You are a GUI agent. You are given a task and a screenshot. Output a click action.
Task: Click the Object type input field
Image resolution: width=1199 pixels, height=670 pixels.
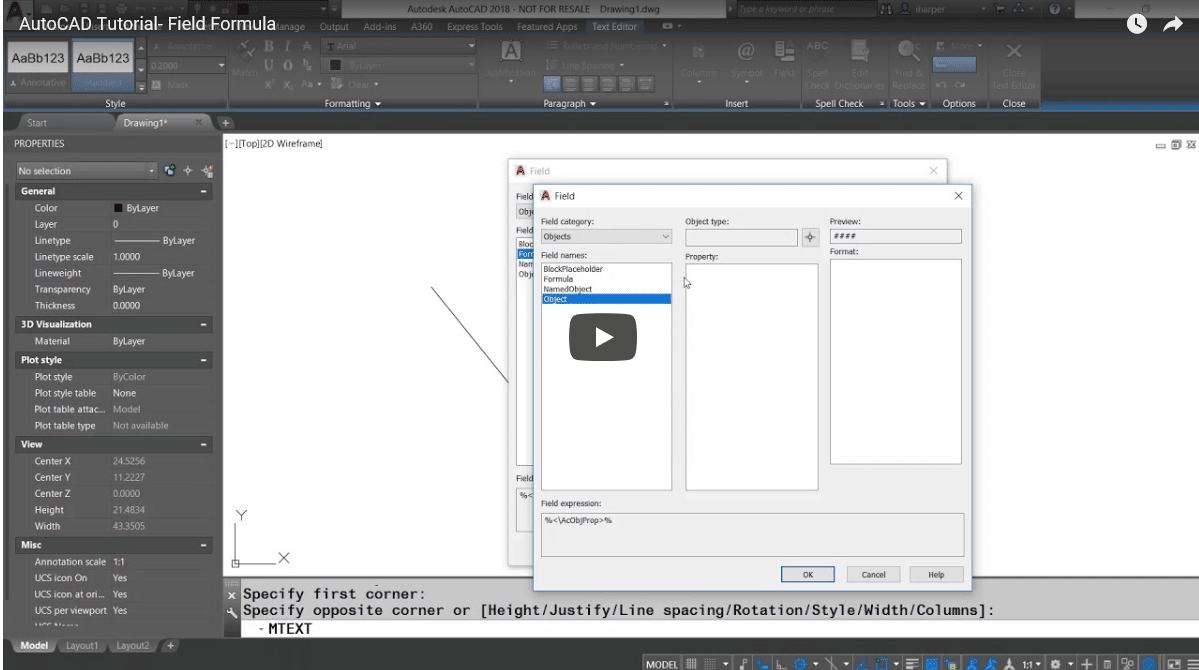(x=741, y=237)
